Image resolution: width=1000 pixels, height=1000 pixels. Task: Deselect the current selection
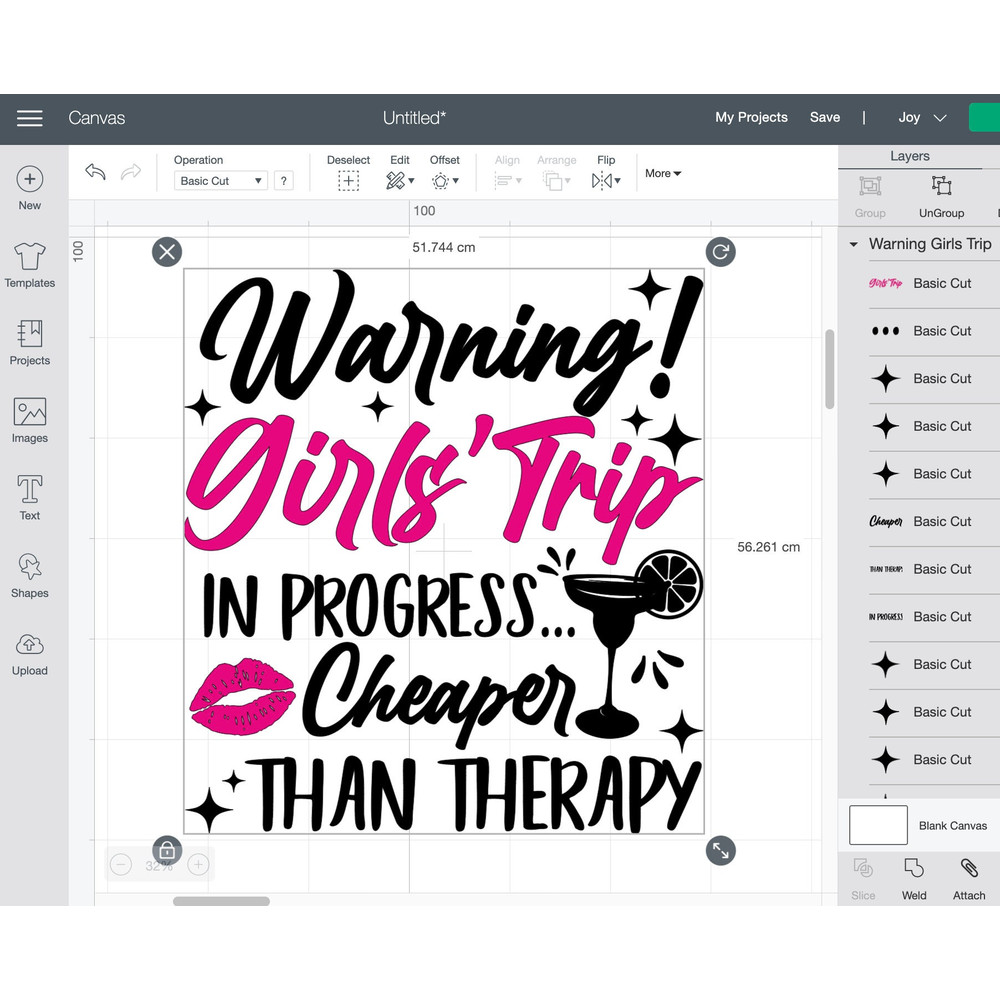[x=348, y=181]
